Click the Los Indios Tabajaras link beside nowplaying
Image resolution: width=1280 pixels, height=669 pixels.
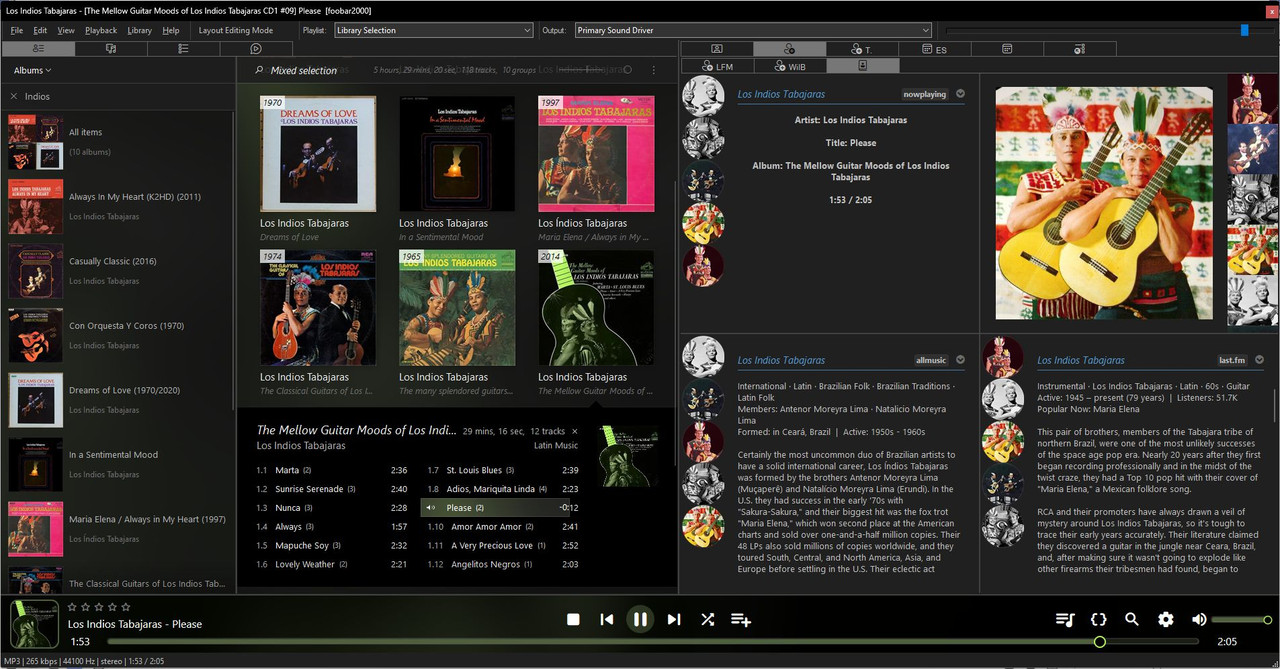781,94
